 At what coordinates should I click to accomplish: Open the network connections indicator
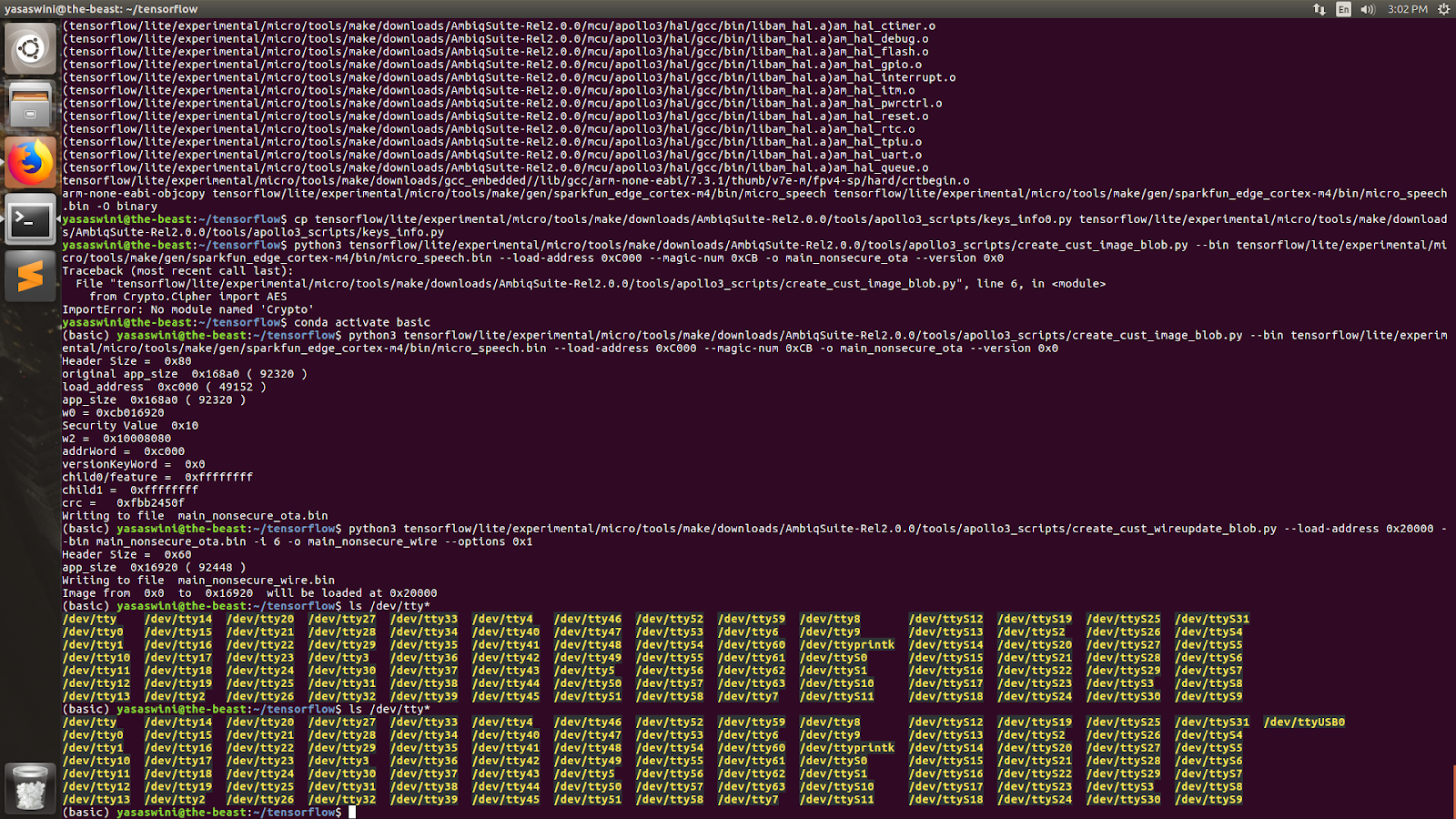(x=1319, y=9)
